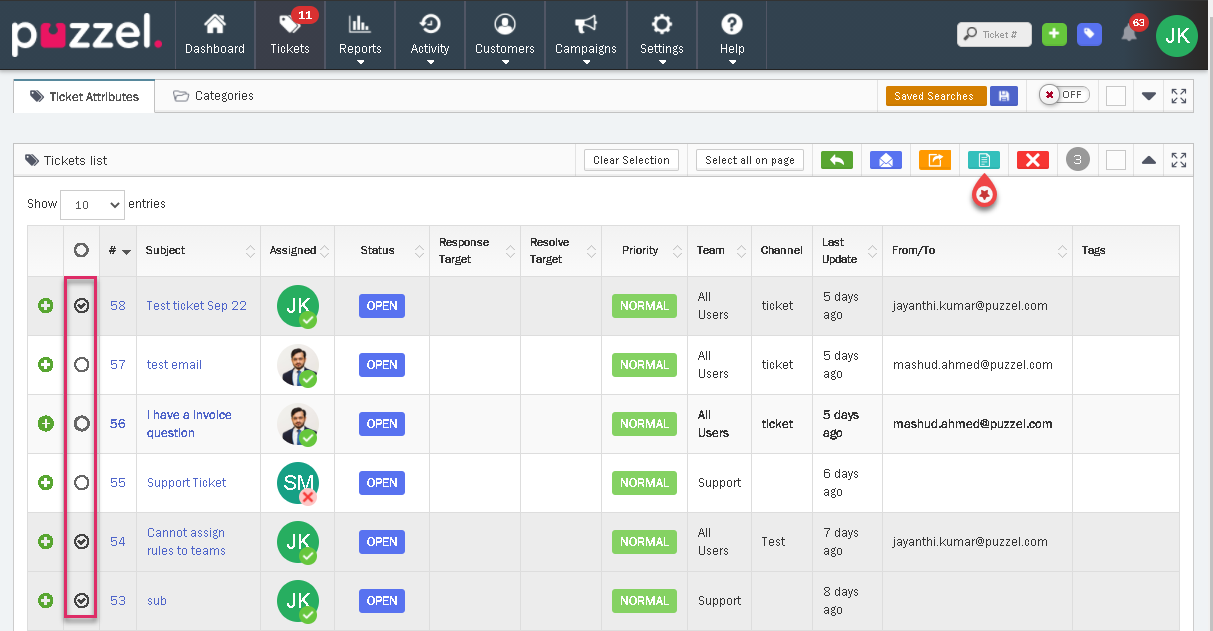Click the green plus new ticket button
1213x631 pixels.
point(1054,34)
